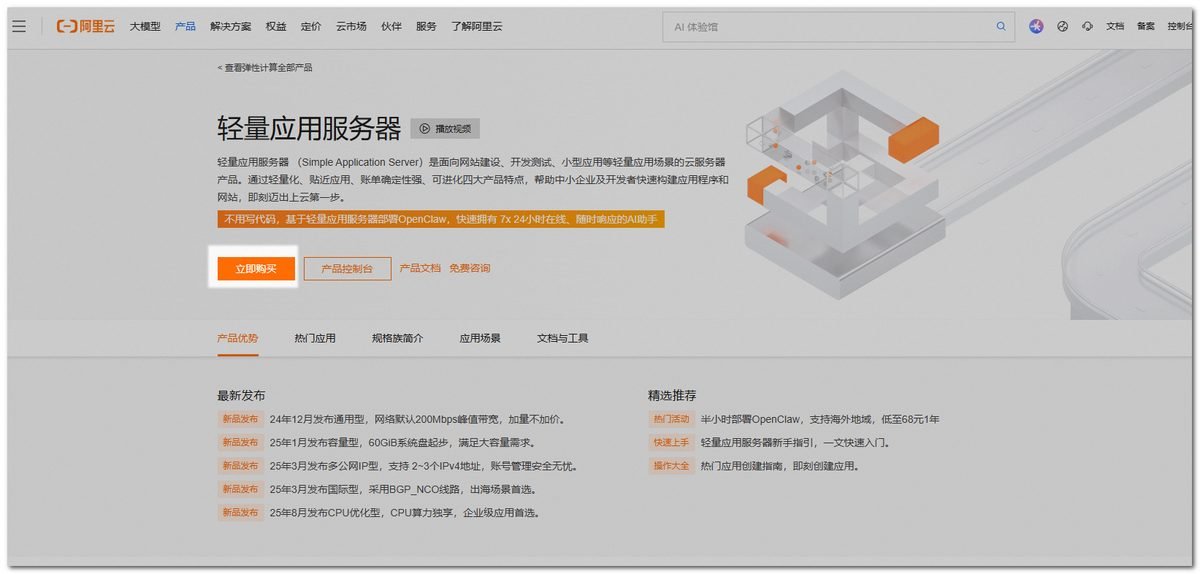Click the Alibaba Cloud logo
The height and width of the screenshot is (574, 1200).
pos(86,26)
